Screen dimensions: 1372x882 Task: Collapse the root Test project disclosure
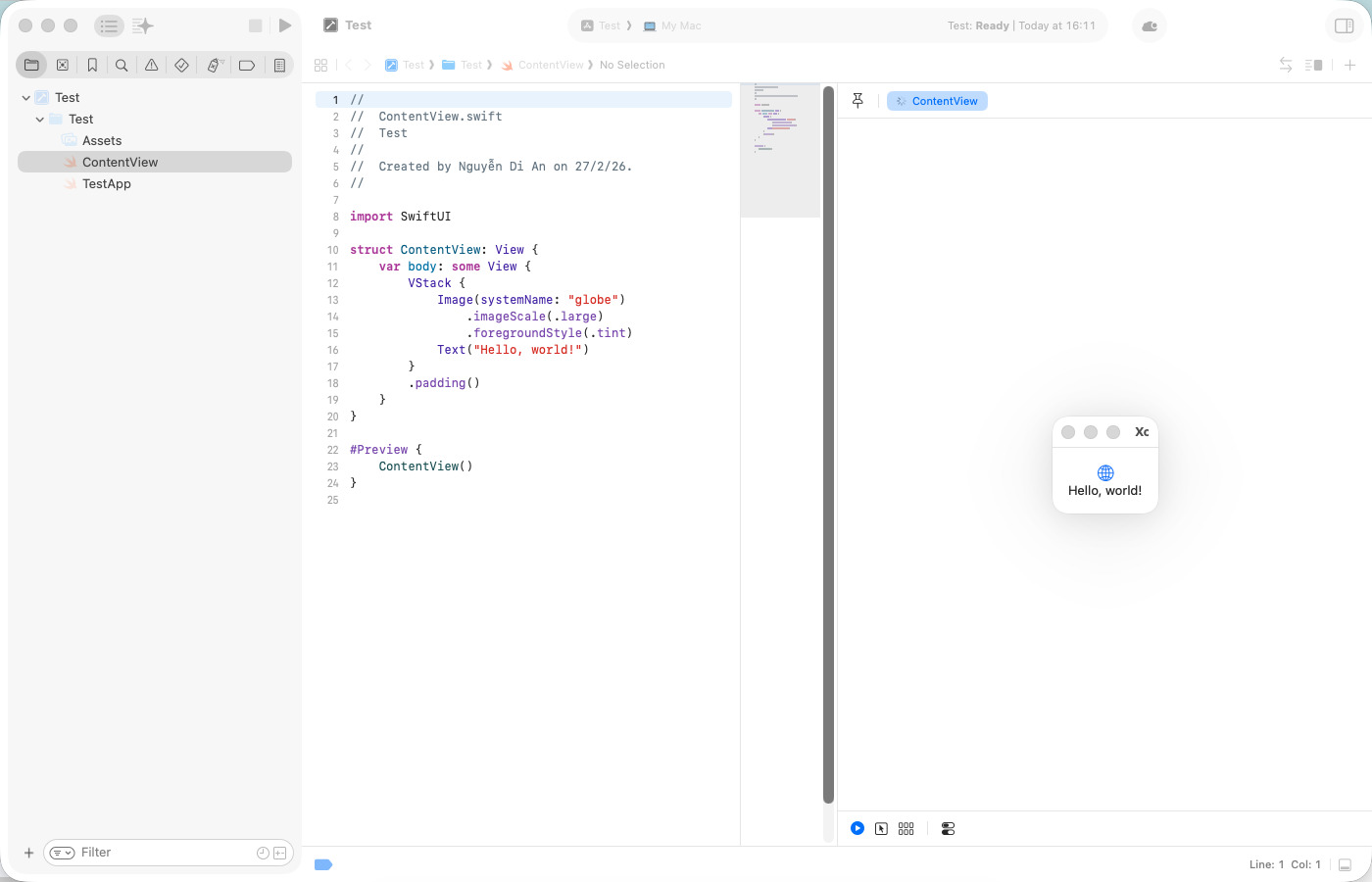tap(26, 98)
